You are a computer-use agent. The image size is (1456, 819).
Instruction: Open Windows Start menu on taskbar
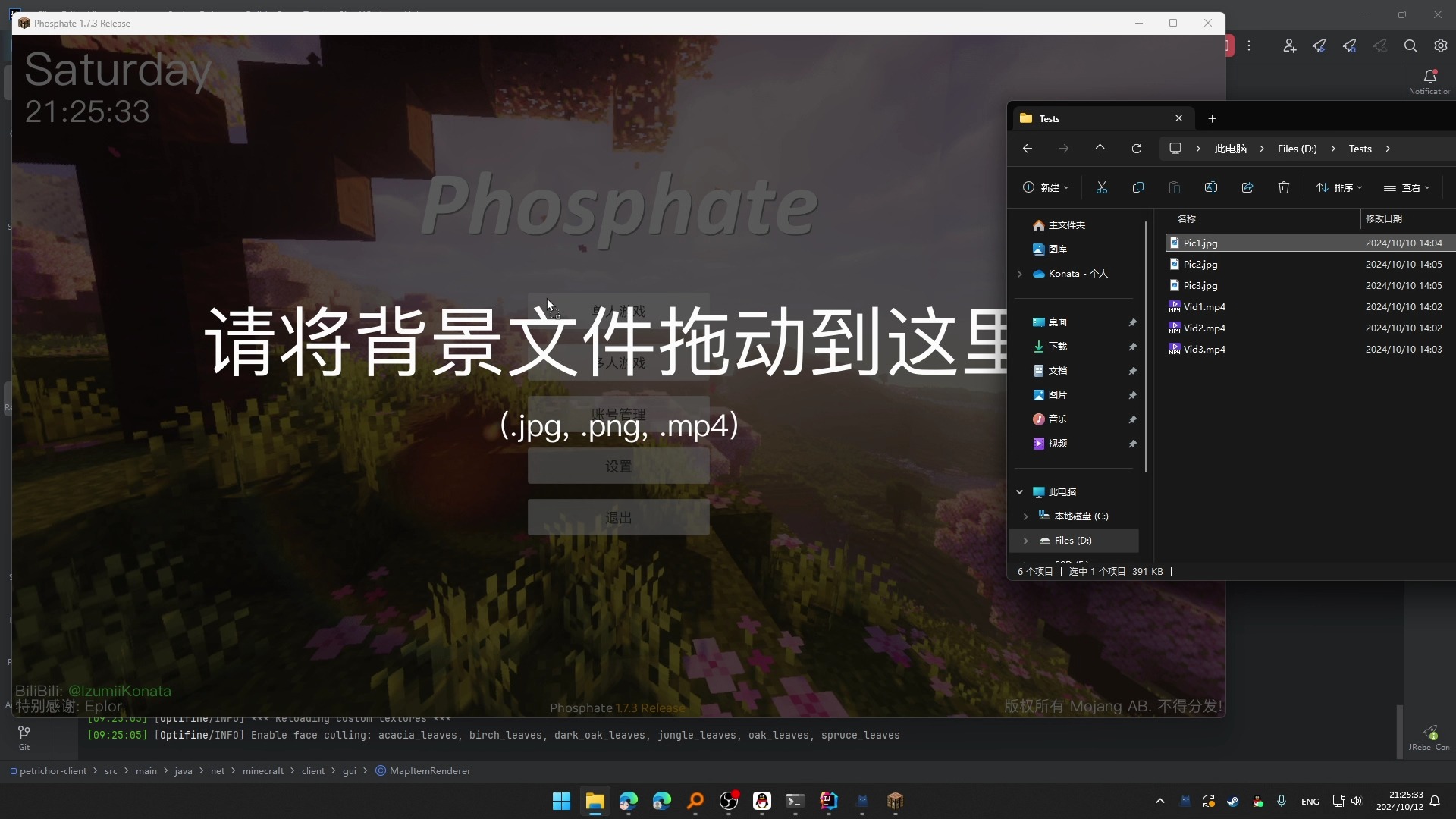tap(561, 801)
